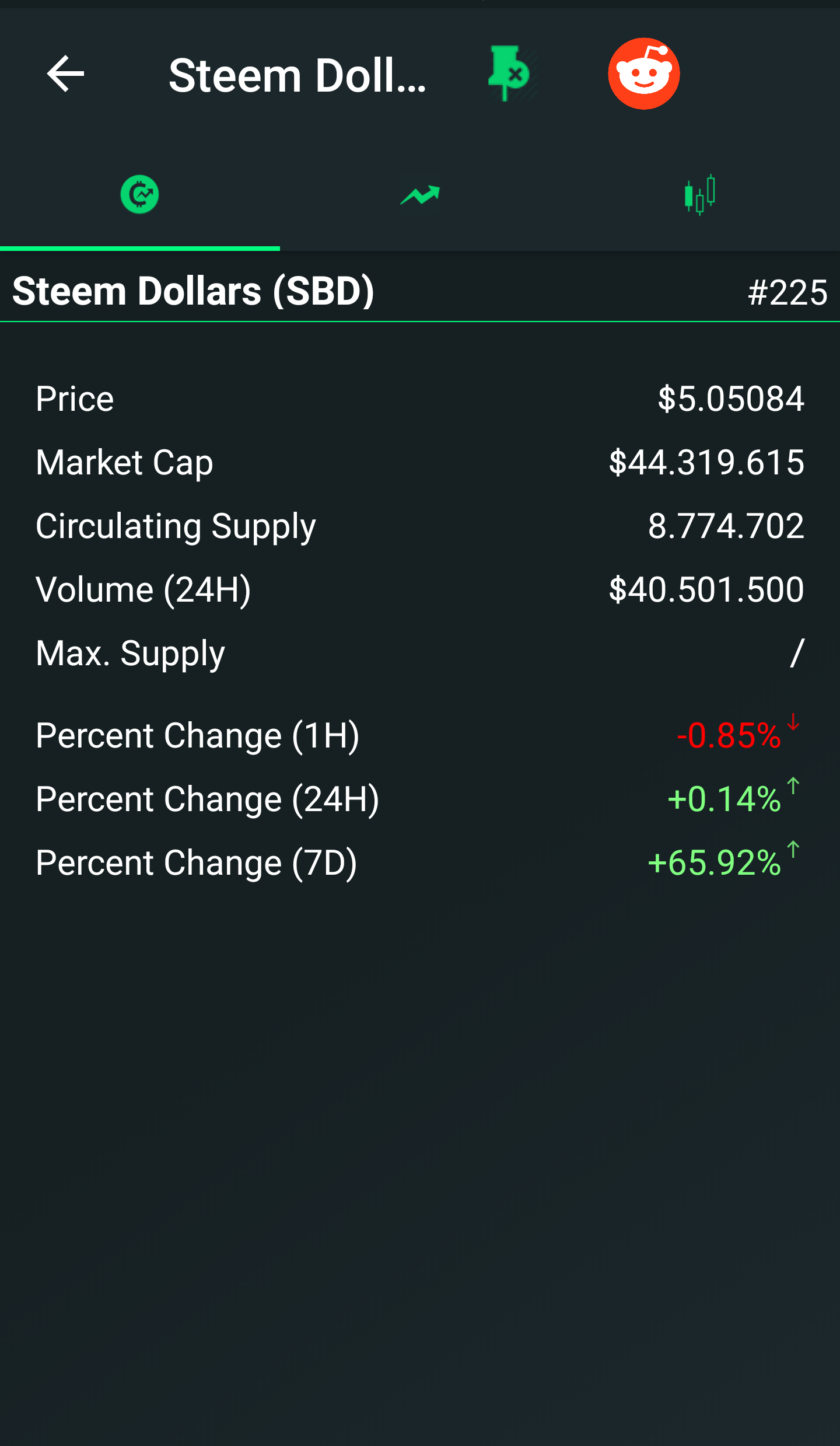Image resolution: width=840 pixels, height=1446 pixels.
Task: Tap the Percent Change (1H) label
Action: tap(197, 735)
